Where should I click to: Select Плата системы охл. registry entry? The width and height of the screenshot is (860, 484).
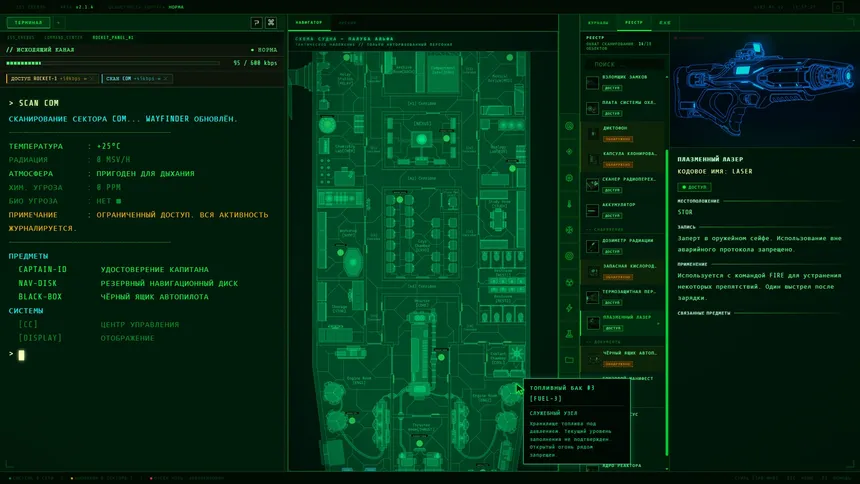[x=625, y=108]
